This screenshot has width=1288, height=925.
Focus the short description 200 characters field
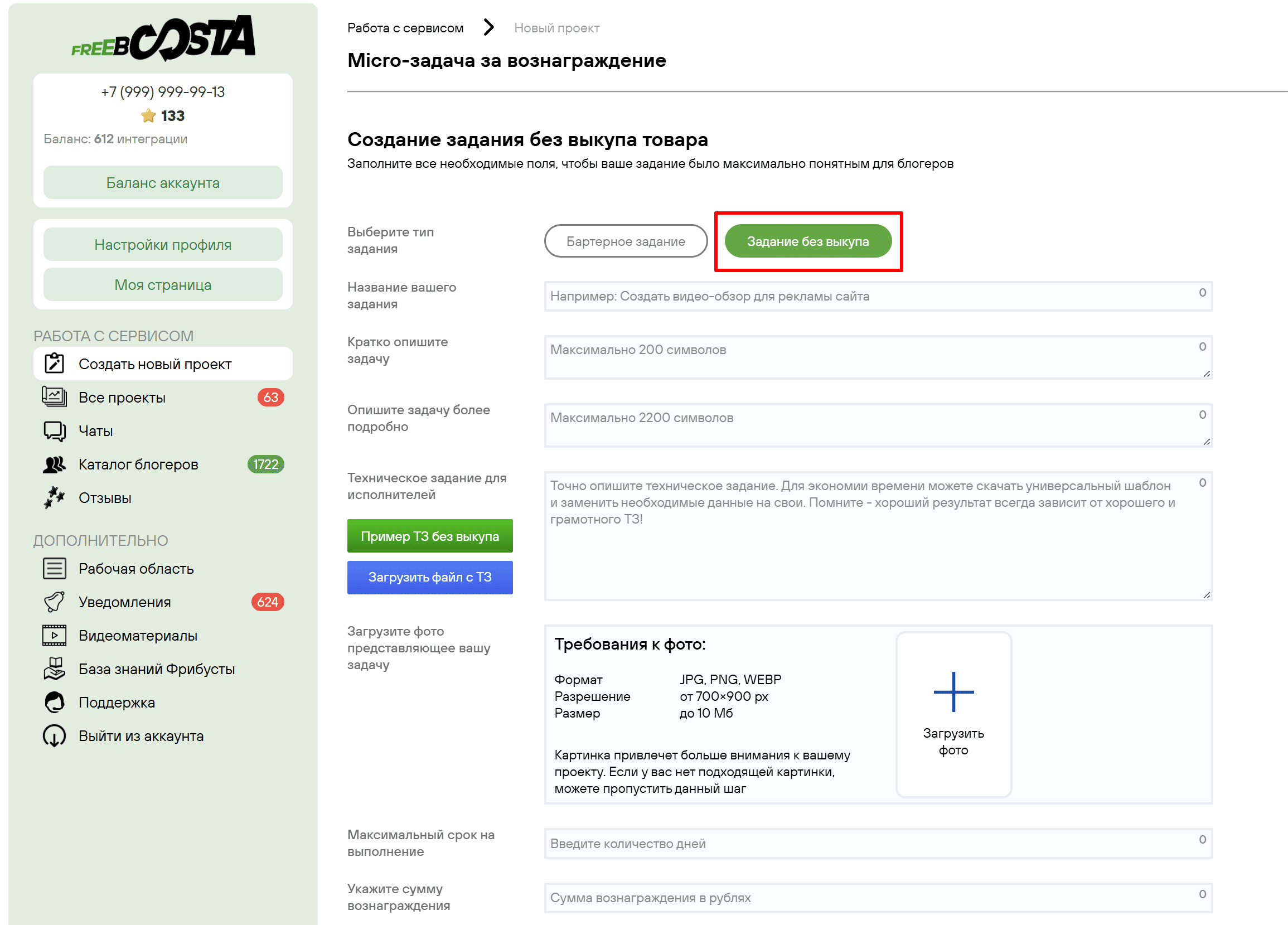pyautogui.click(x=878, y=357)
